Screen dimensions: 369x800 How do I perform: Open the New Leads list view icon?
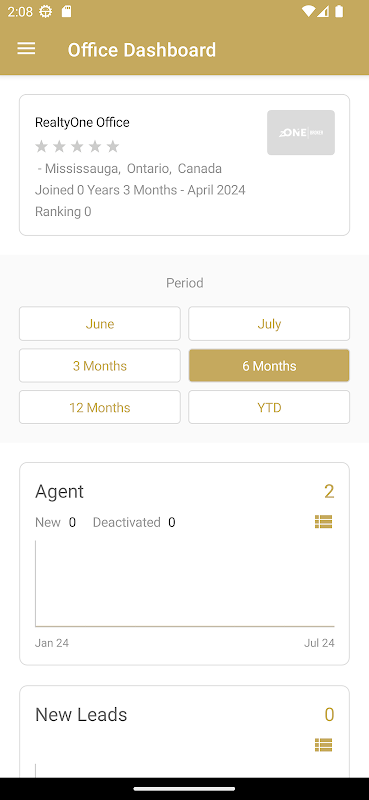click(324, 745)
